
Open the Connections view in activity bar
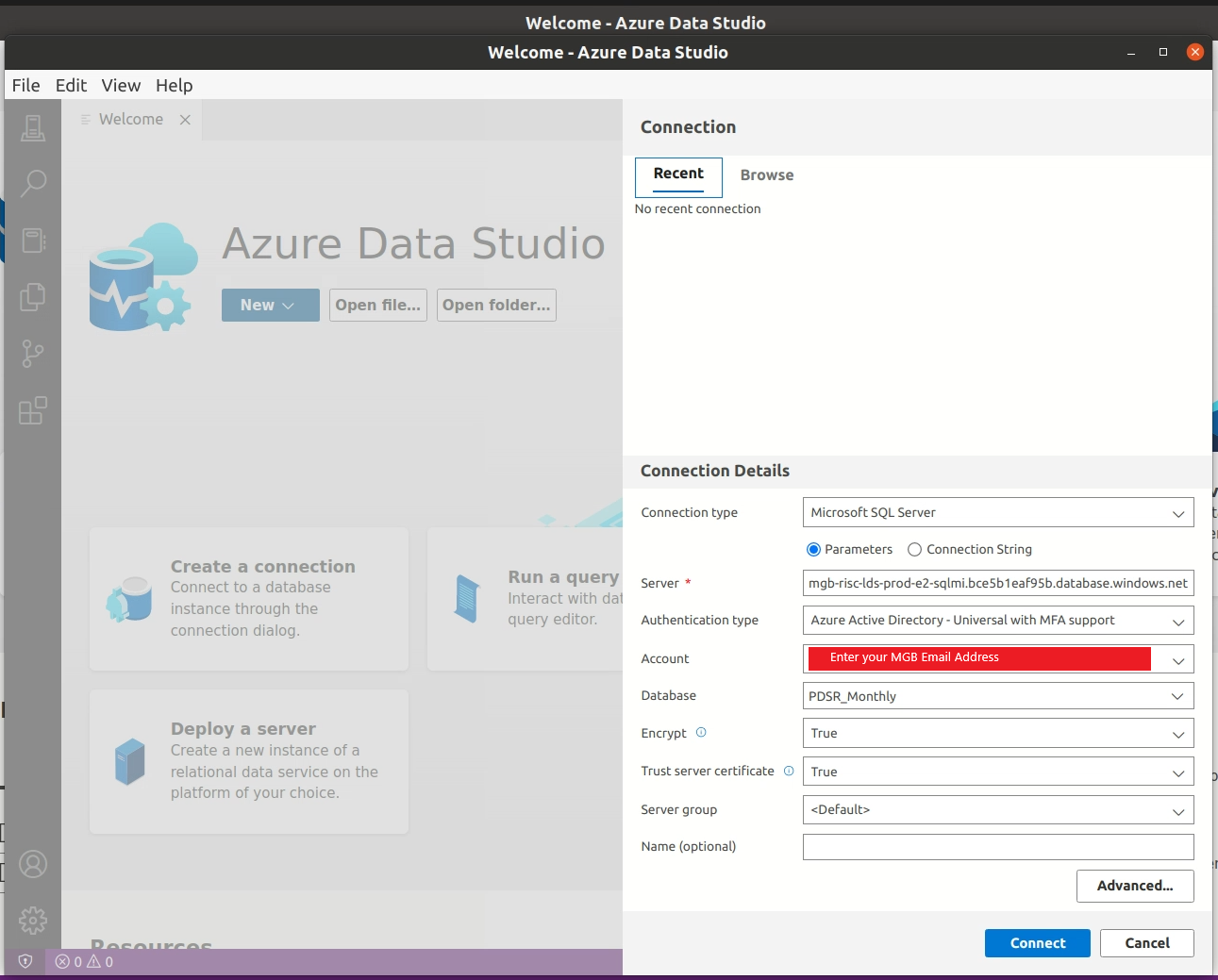click(33, 127)
